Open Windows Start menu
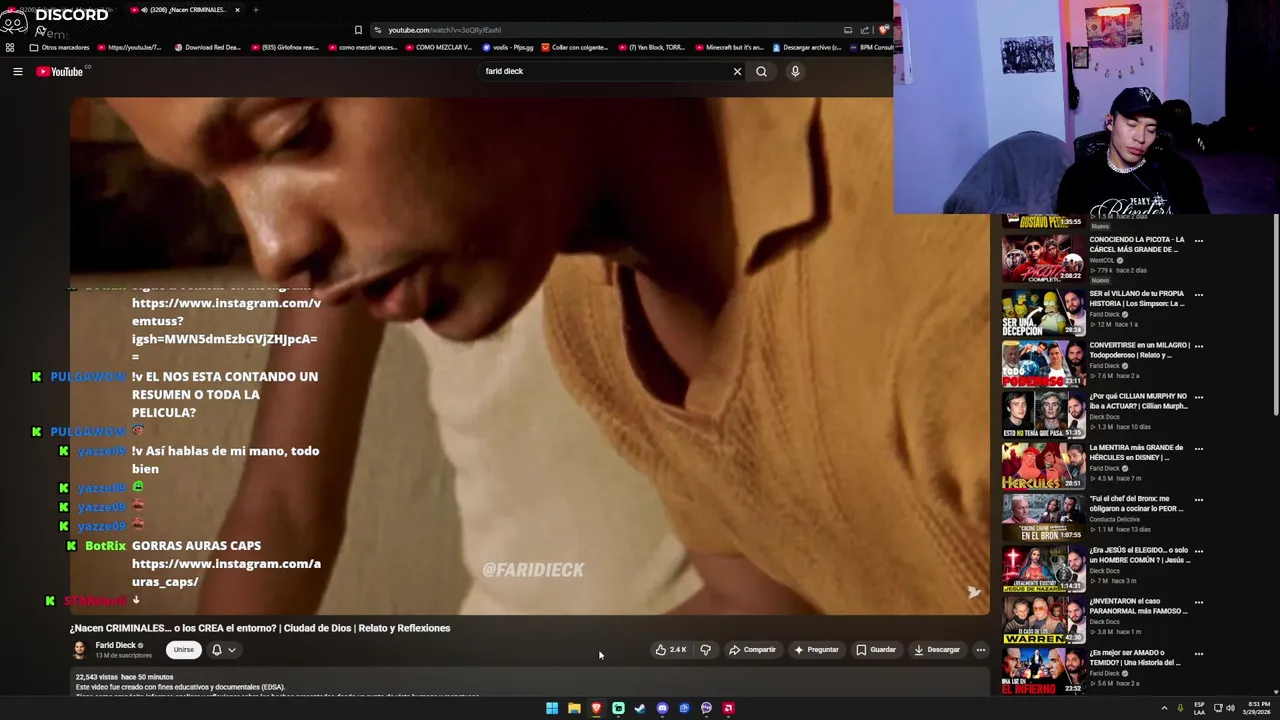 [x=552, y=708]
